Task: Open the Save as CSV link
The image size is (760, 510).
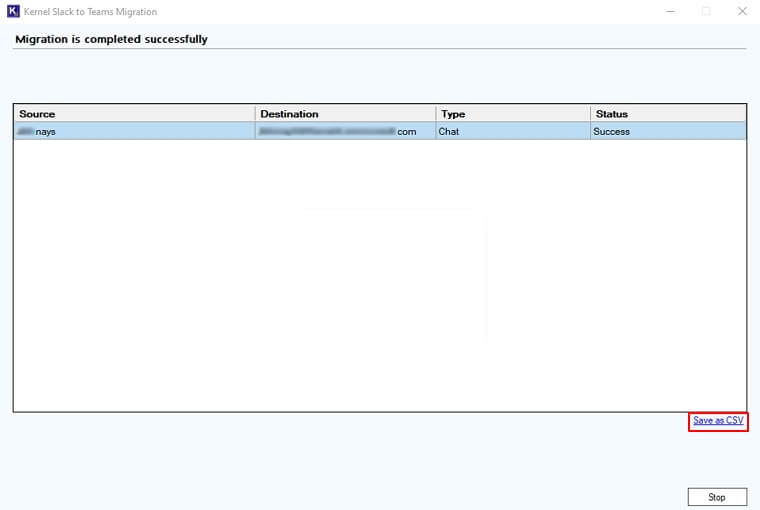Action: [x=718, y=420]
